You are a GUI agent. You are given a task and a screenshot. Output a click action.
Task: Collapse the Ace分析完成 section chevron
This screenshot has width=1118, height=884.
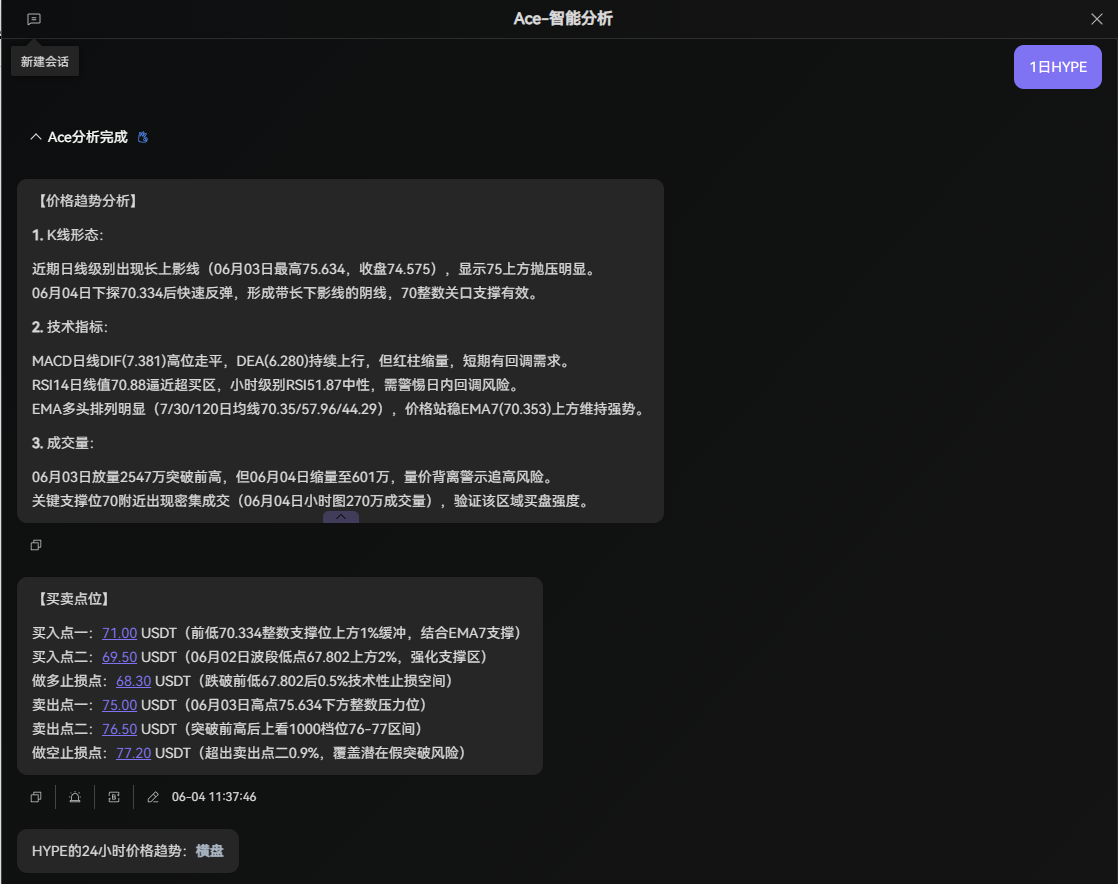36,137
